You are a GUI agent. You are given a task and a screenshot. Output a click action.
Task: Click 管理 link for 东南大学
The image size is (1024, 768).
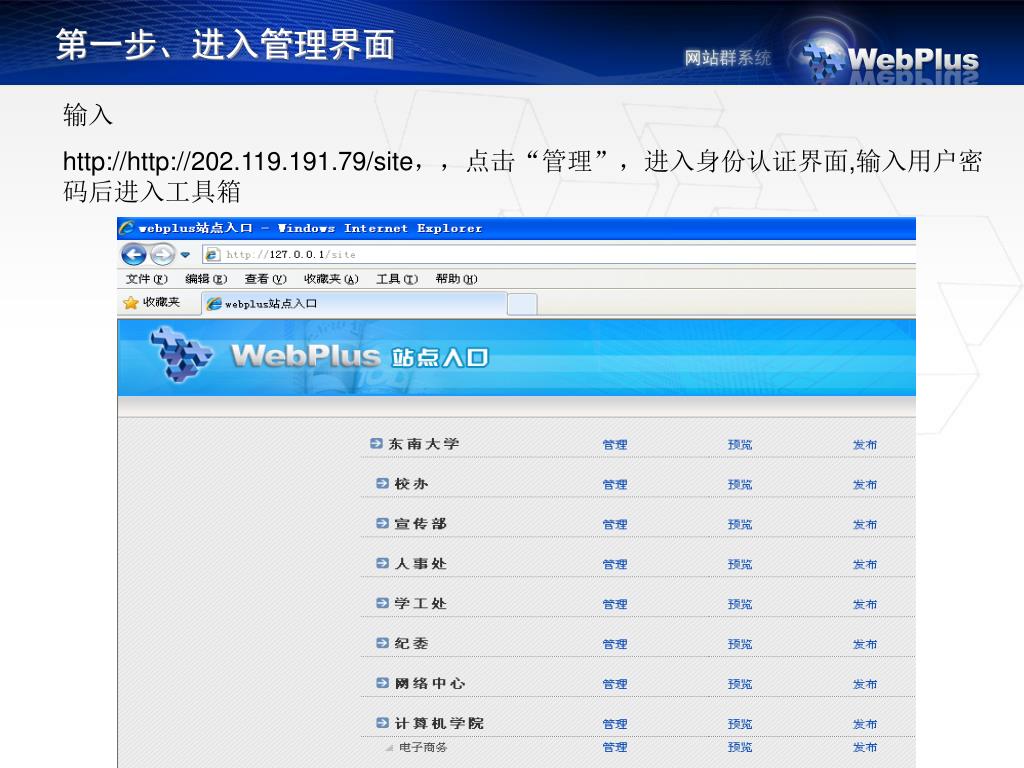[615, 445]
